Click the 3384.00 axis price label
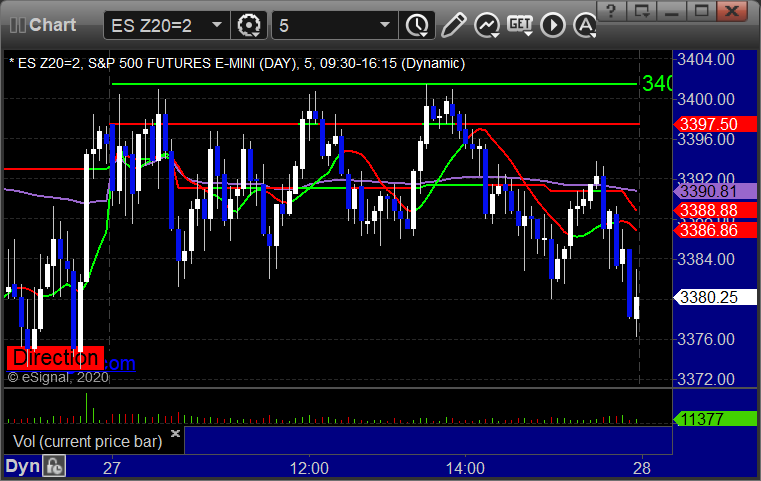761x481 pixels. 706,259
